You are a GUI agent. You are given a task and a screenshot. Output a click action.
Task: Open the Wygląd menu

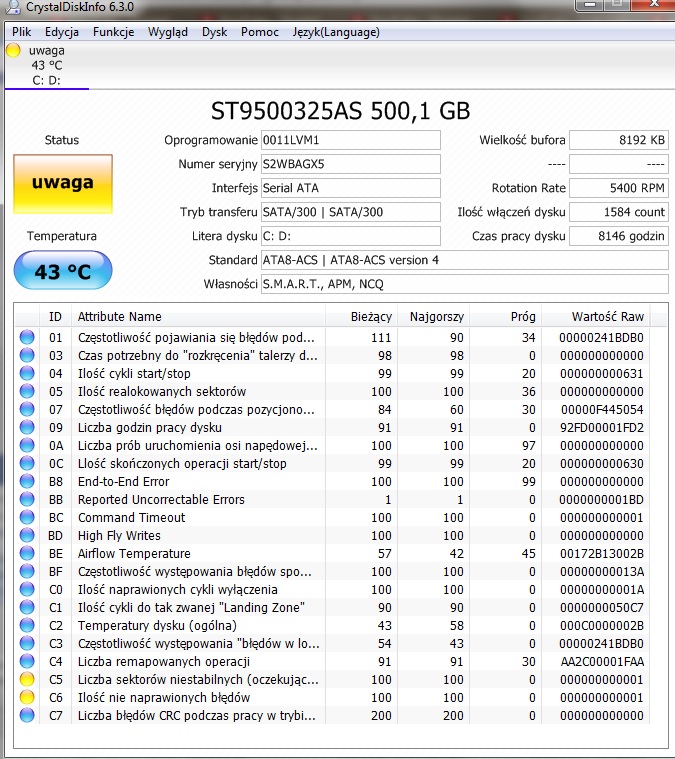168,32
